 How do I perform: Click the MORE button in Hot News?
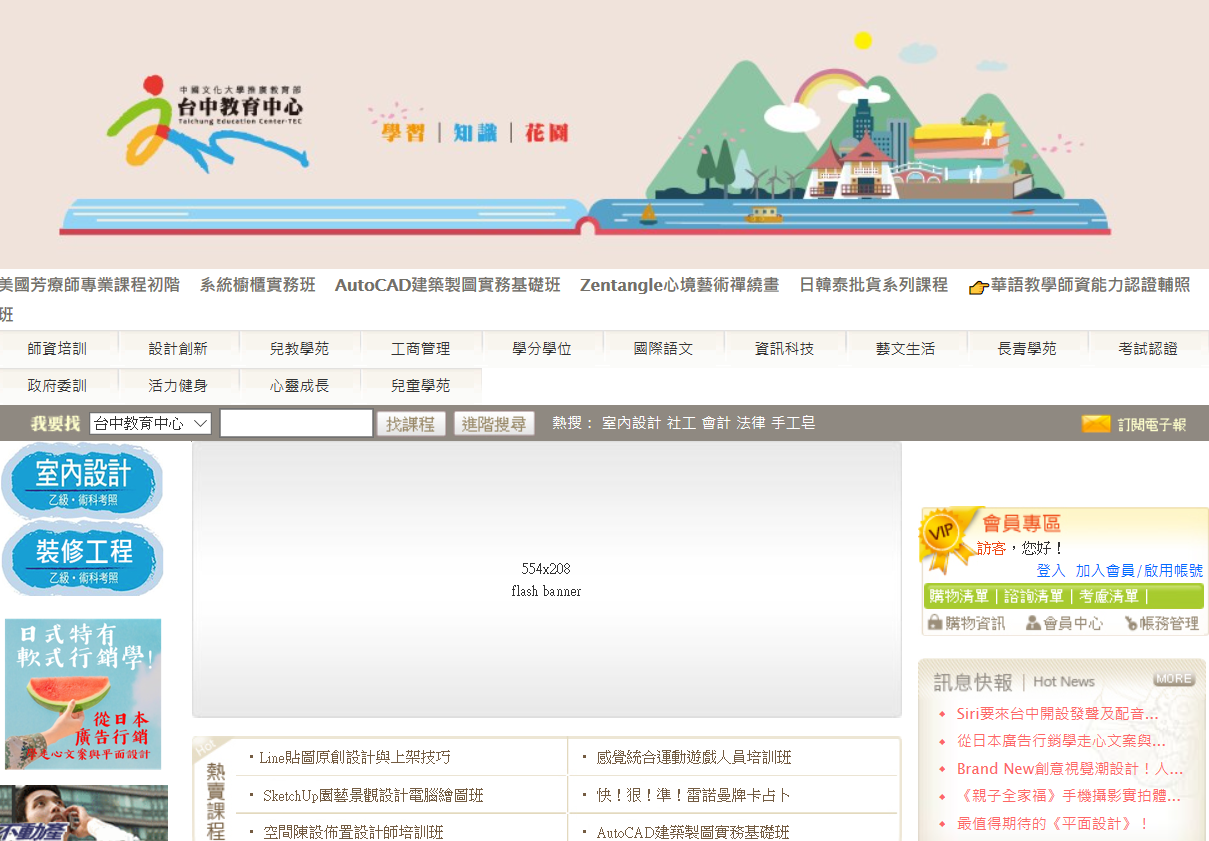tap(1173, 679)
